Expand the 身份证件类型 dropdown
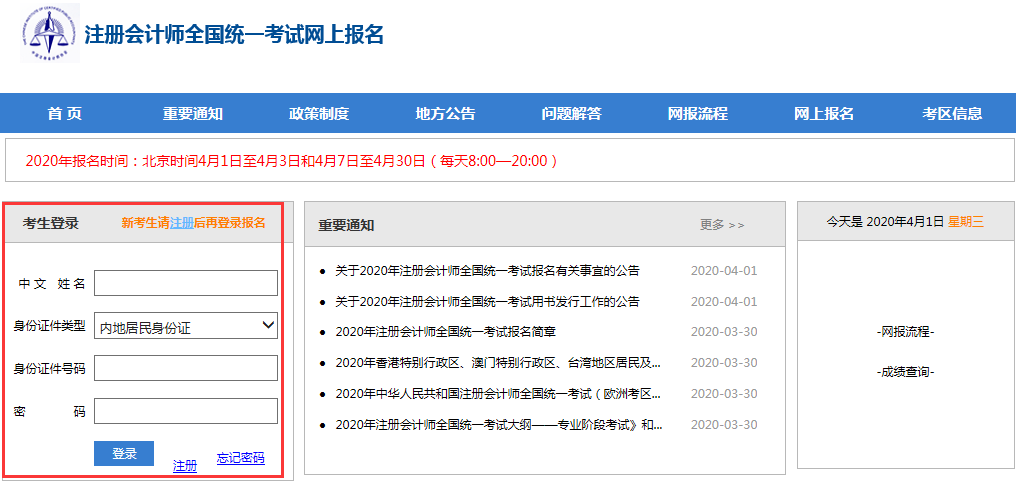This screenshot has height=481, width=1016. point(185,326)
